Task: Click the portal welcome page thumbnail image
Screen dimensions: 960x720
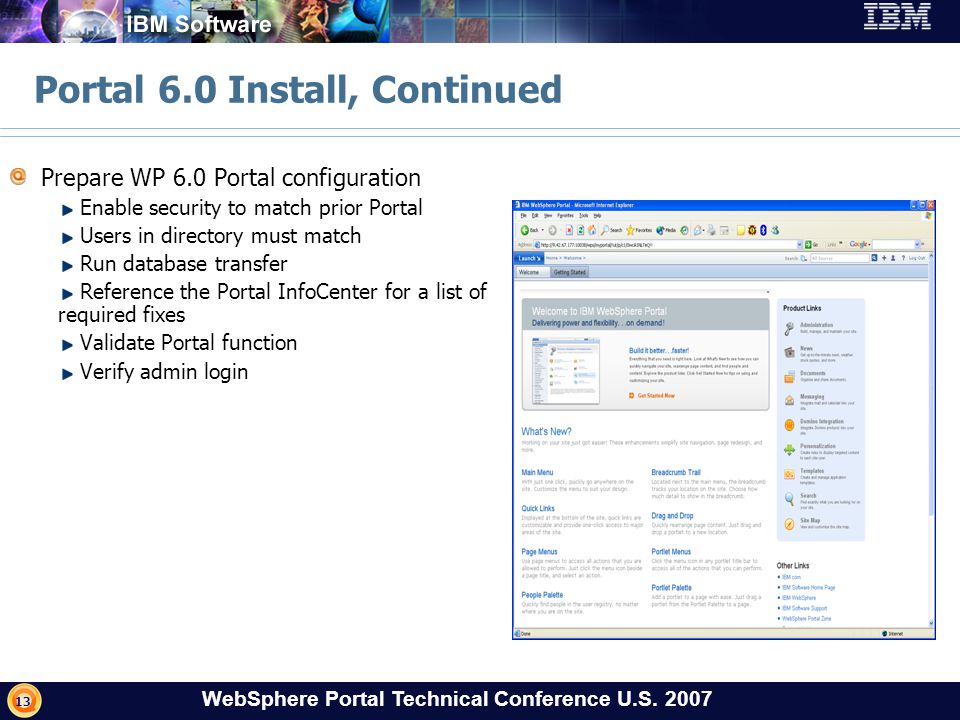Action: pyautogui.click(x=565, y=370)
